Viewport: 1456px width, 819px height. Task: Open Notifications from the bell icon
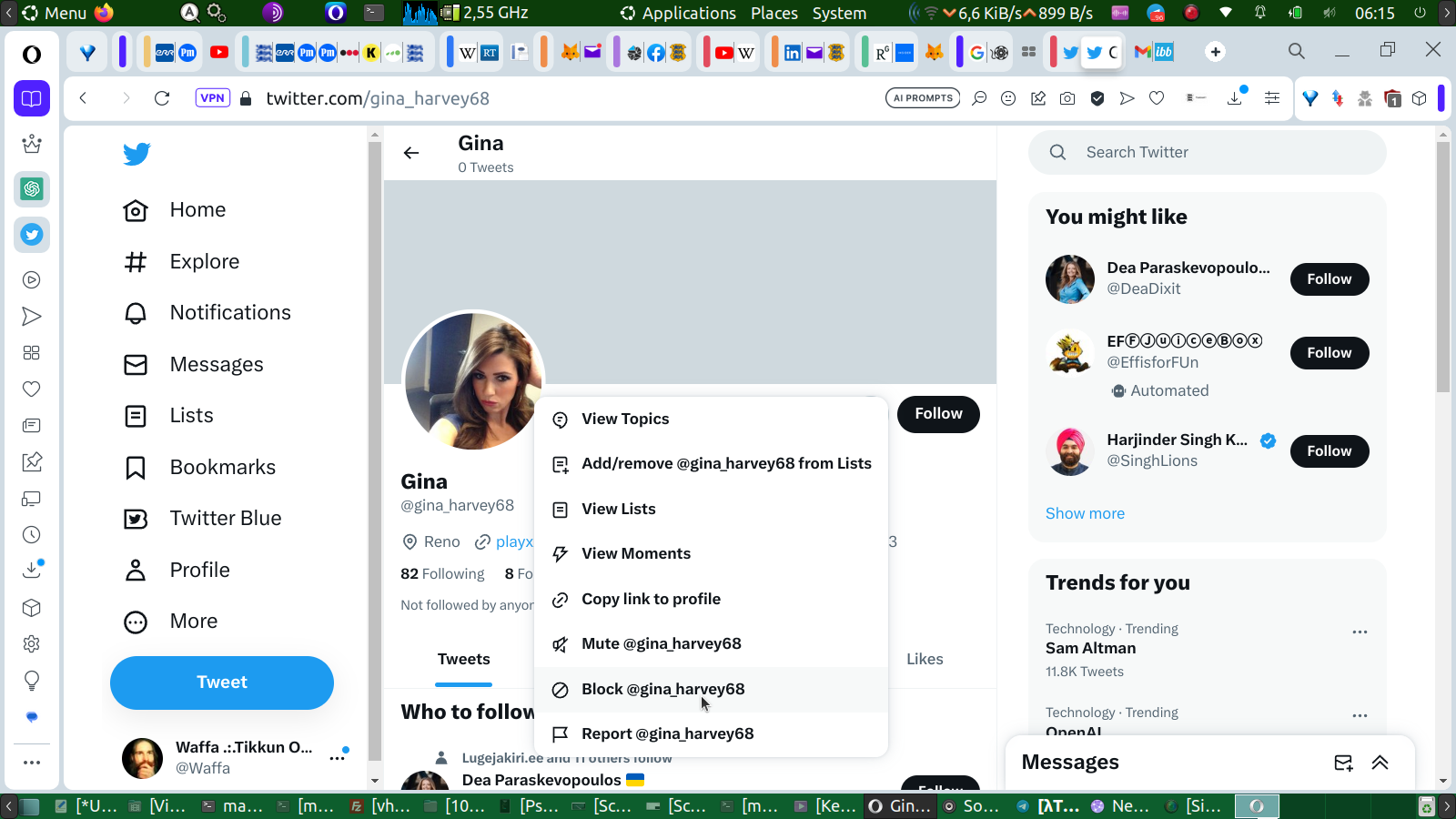(136, 313)
